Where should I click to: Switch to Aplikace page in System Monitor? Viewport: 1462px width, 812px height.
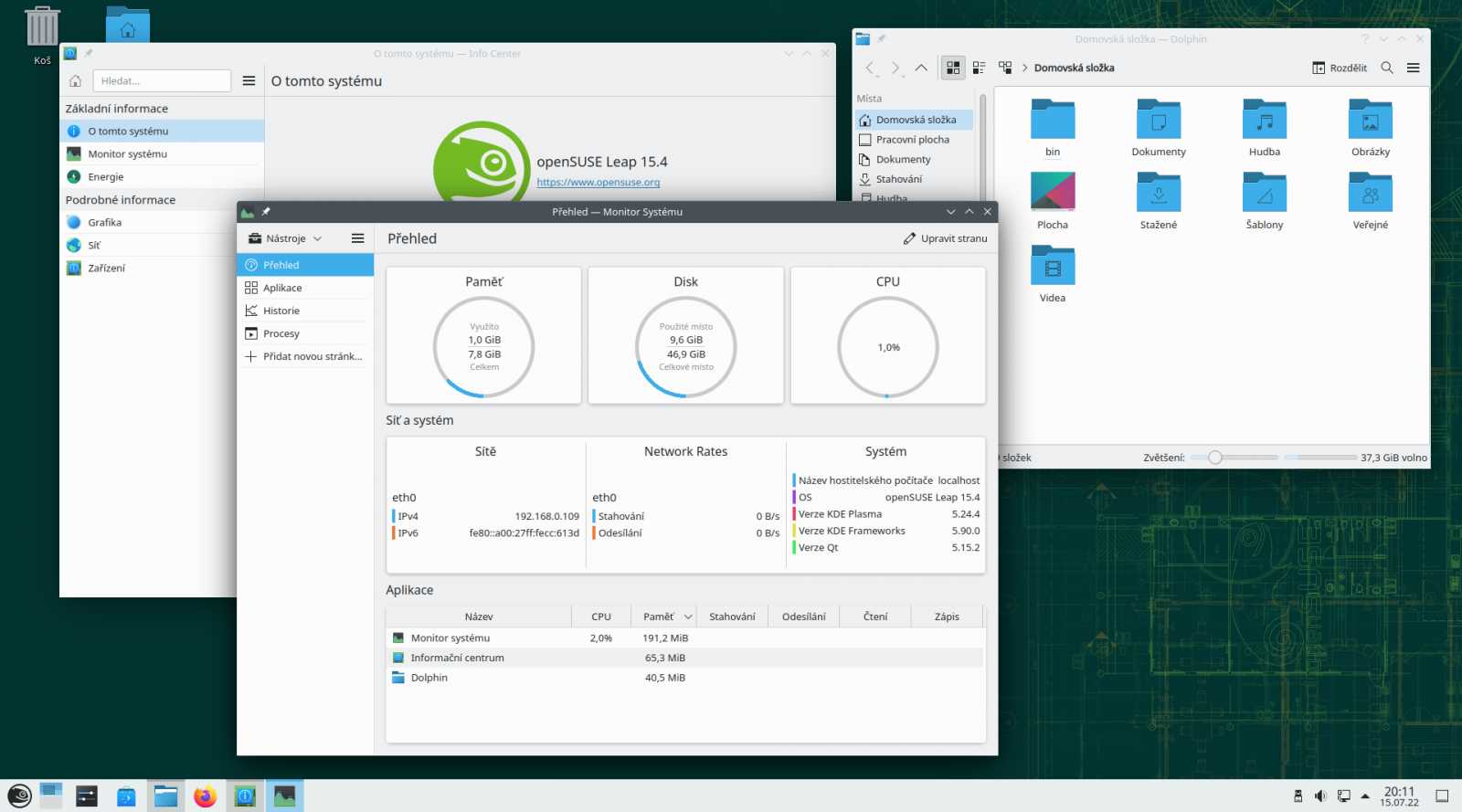coord(305,288)
